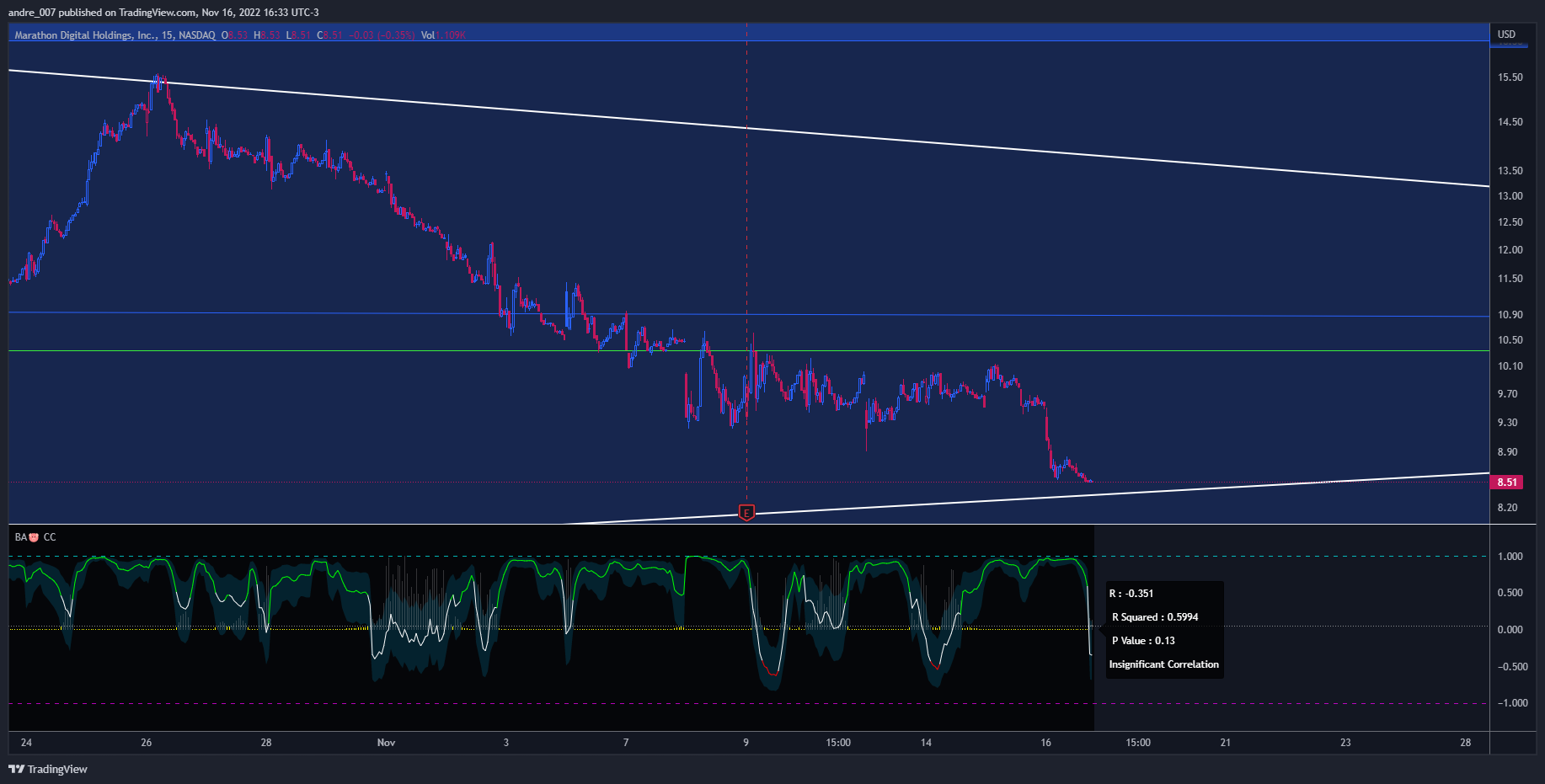Click the 15:00 label between 16 and 21
The image size is (1545, 784).
(1138, 743)
